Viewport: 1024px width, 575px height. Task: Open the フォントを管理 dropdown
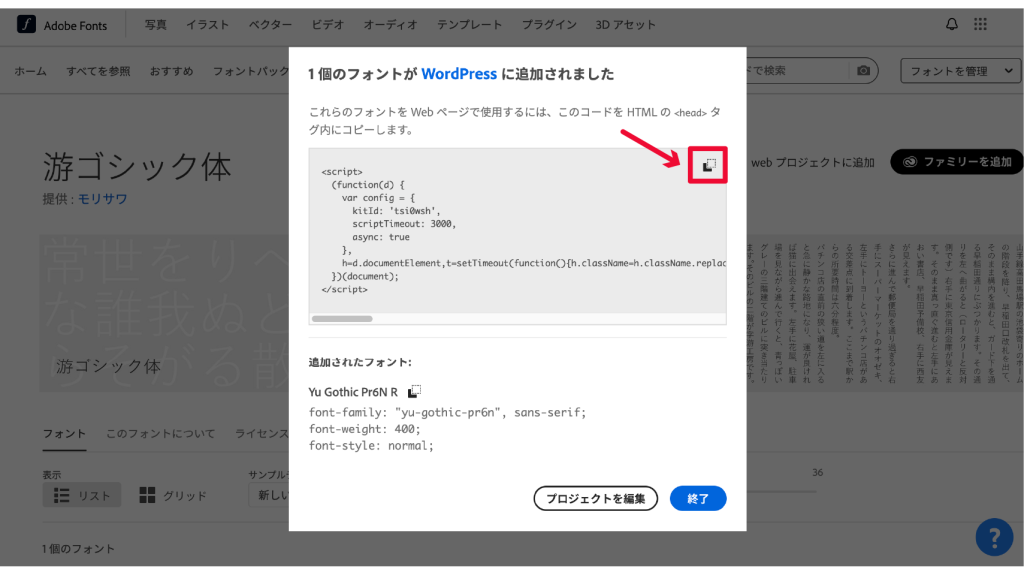click(x=961, y=71)
